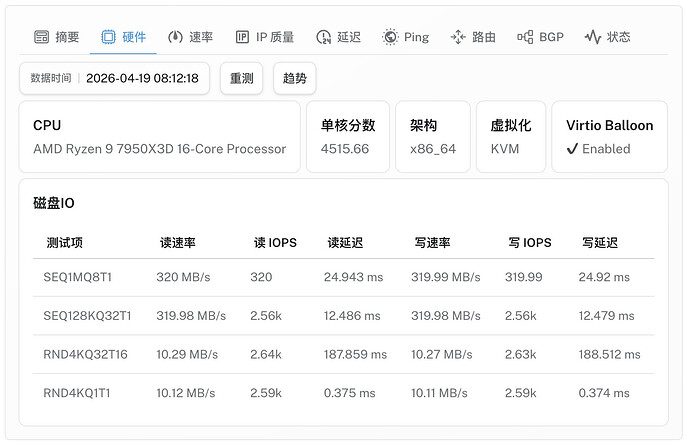Click the Ping globe icon
The width and height of the screenshot is (690, 443).
pyautogui.click(x=390, y=37)
